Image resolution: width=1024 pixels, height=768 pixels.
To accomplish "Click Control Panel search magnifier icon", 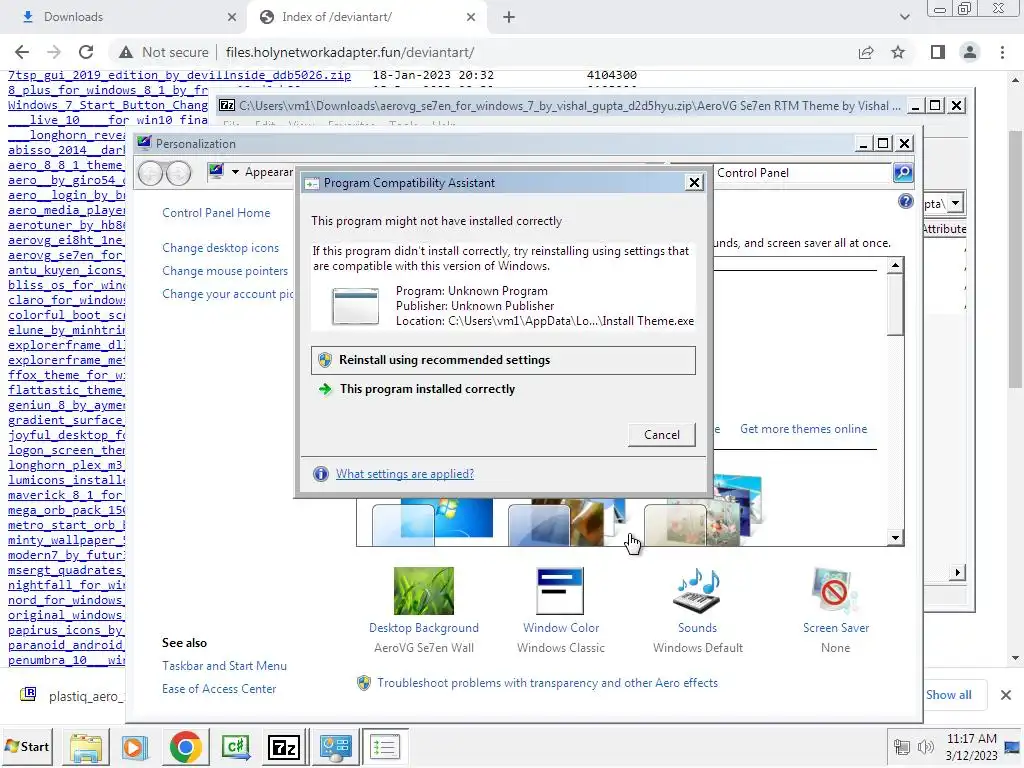I will (903, 173).
